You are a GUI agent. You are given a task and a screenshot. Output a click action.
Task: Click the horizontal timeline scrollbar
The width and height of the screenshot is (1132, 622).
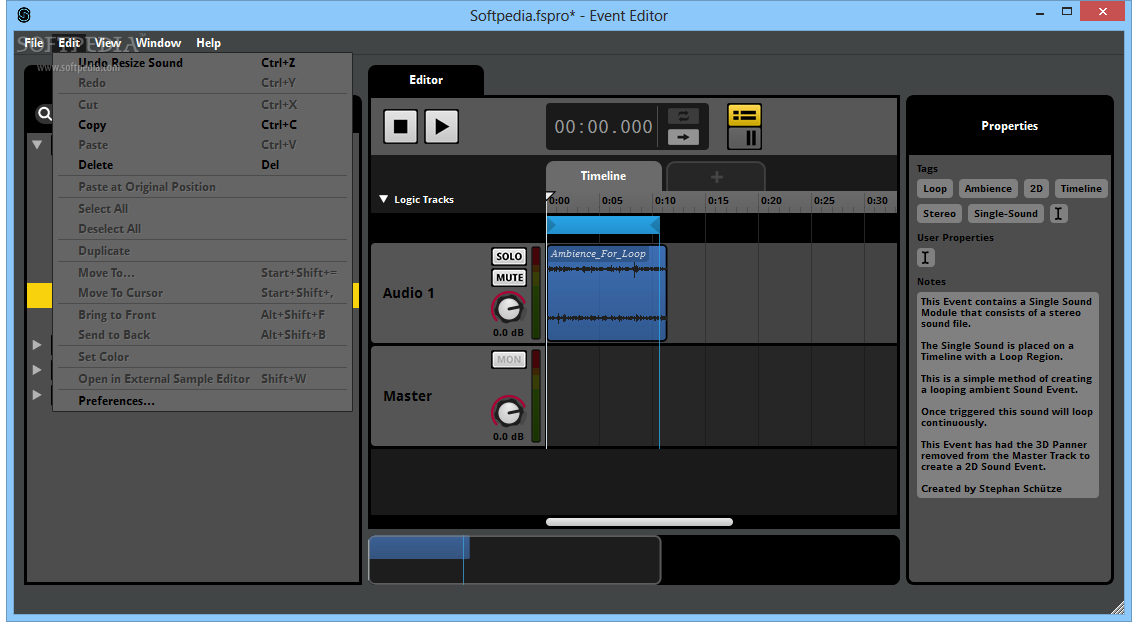click(640, 522)
